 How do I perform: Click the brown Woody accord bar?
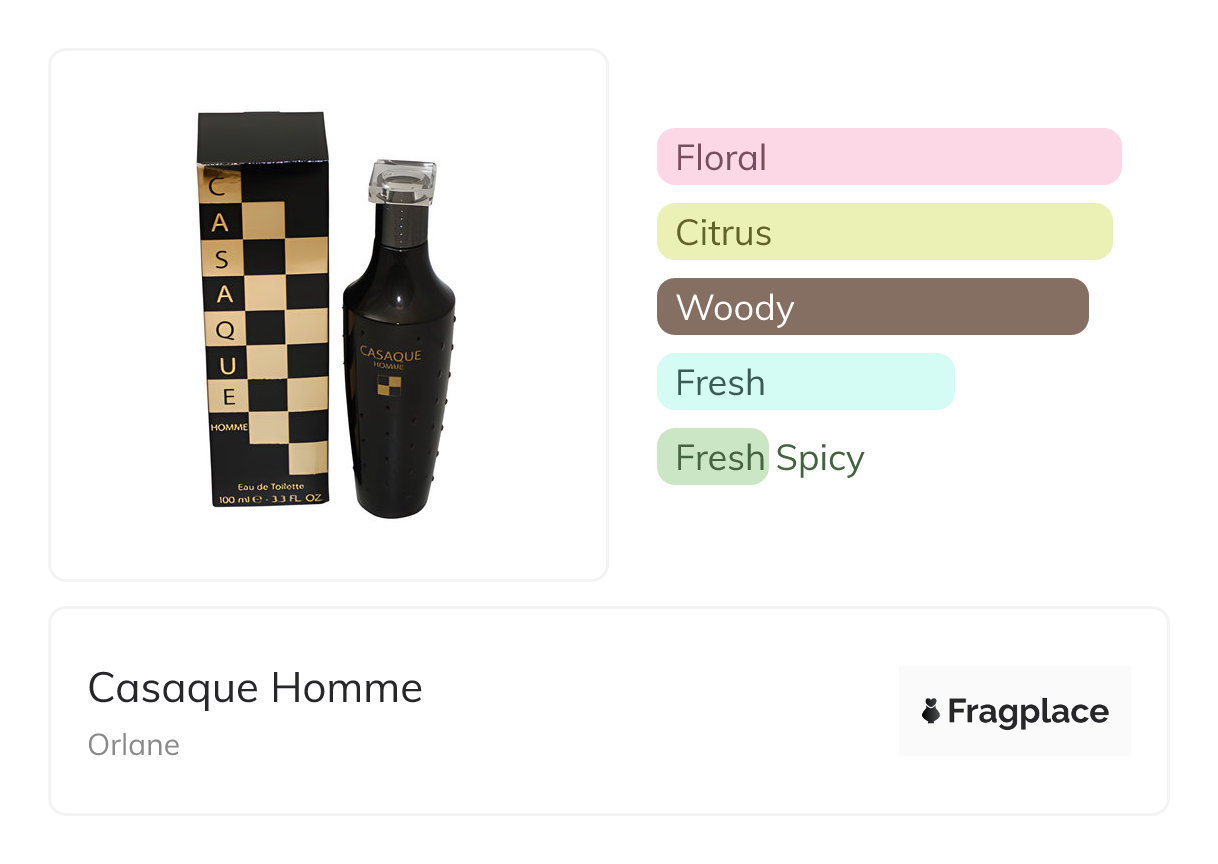pyautogui.click(x=872, y=307)
